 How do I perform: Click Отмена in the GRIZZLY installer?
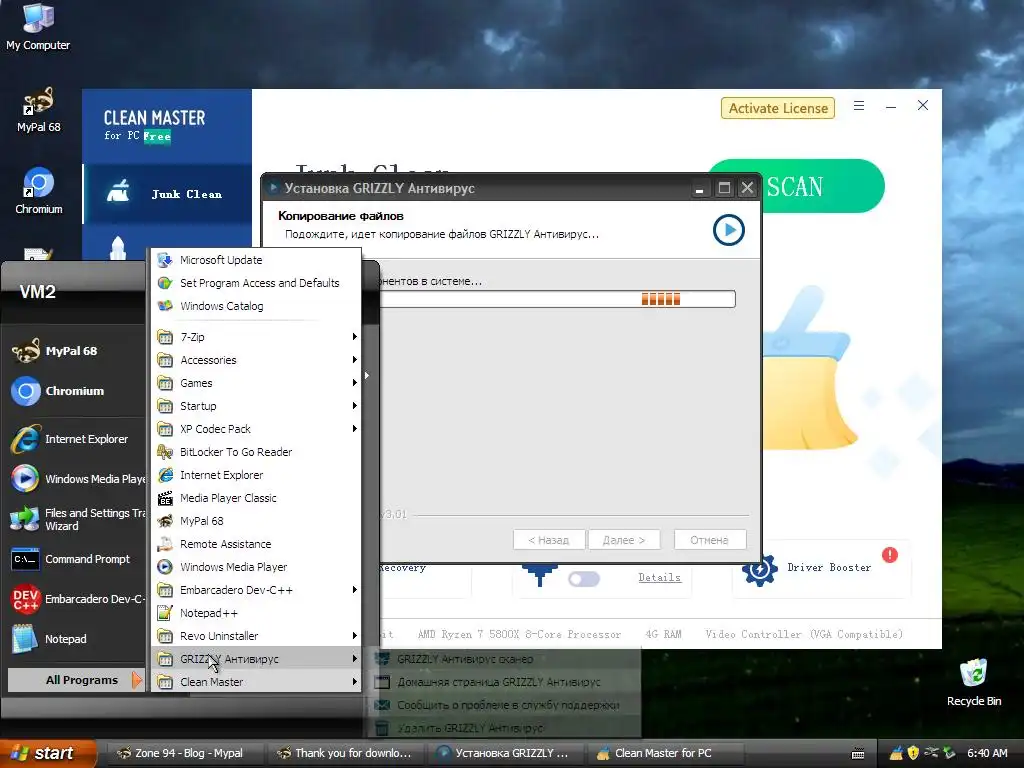pyautogui.click(x=709, y=540)
